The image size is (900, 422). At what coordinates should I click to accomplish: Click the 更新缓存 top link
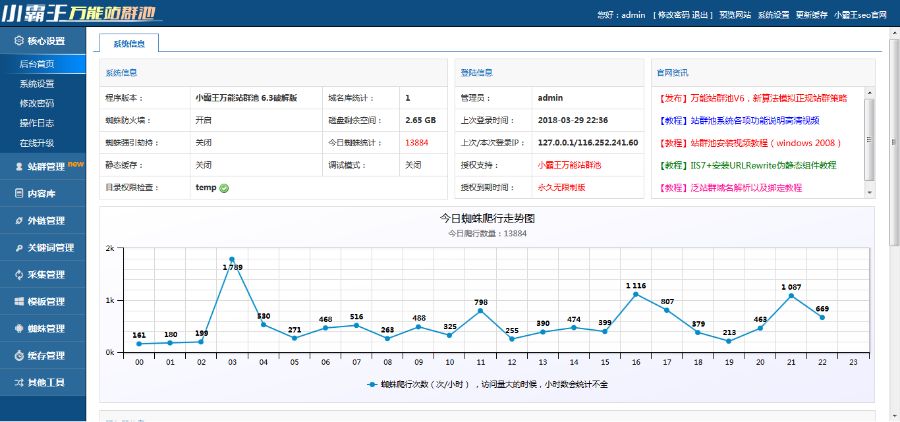click(811, 15)
